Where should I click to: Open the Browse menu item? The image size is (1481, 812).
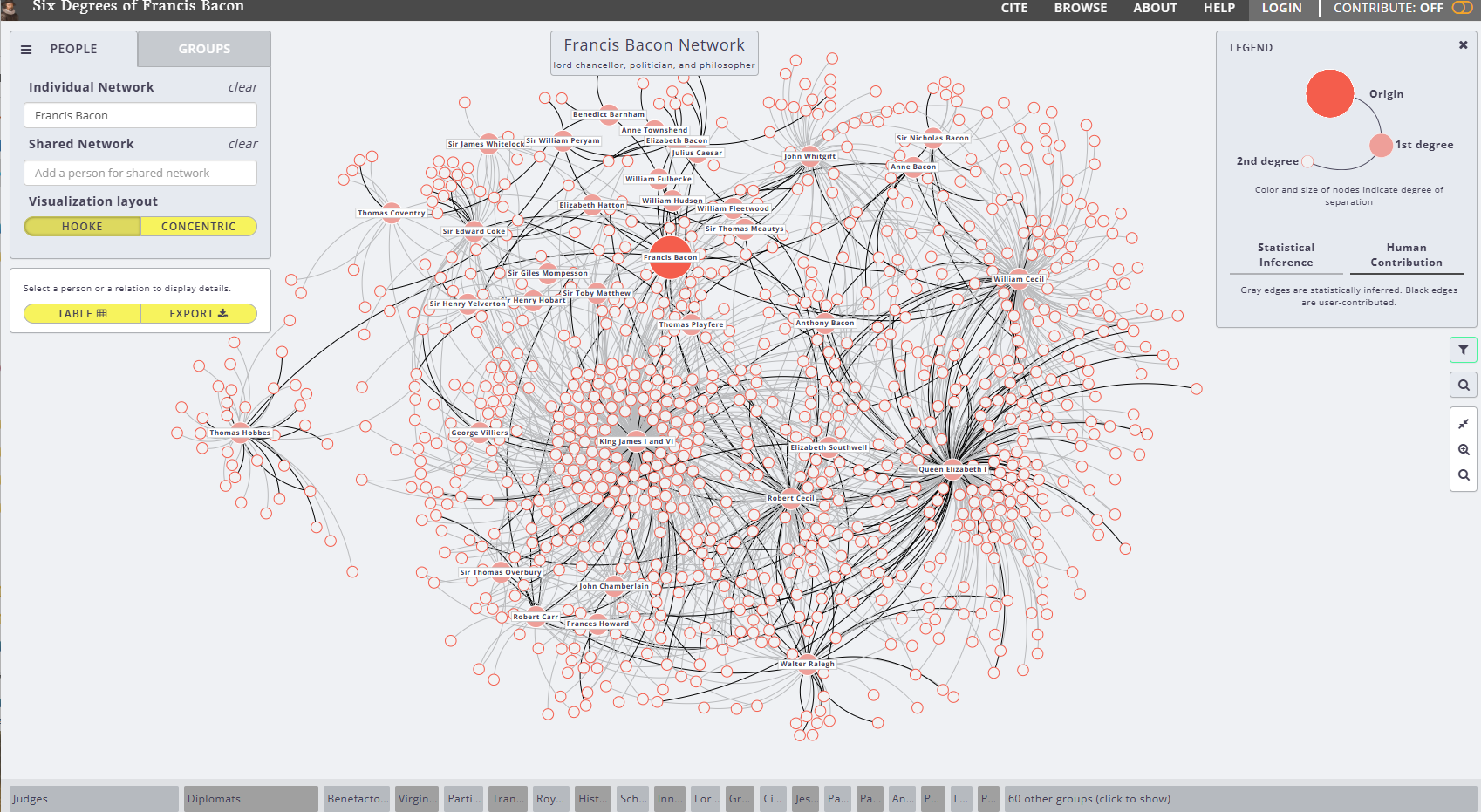coord(1081,8)
